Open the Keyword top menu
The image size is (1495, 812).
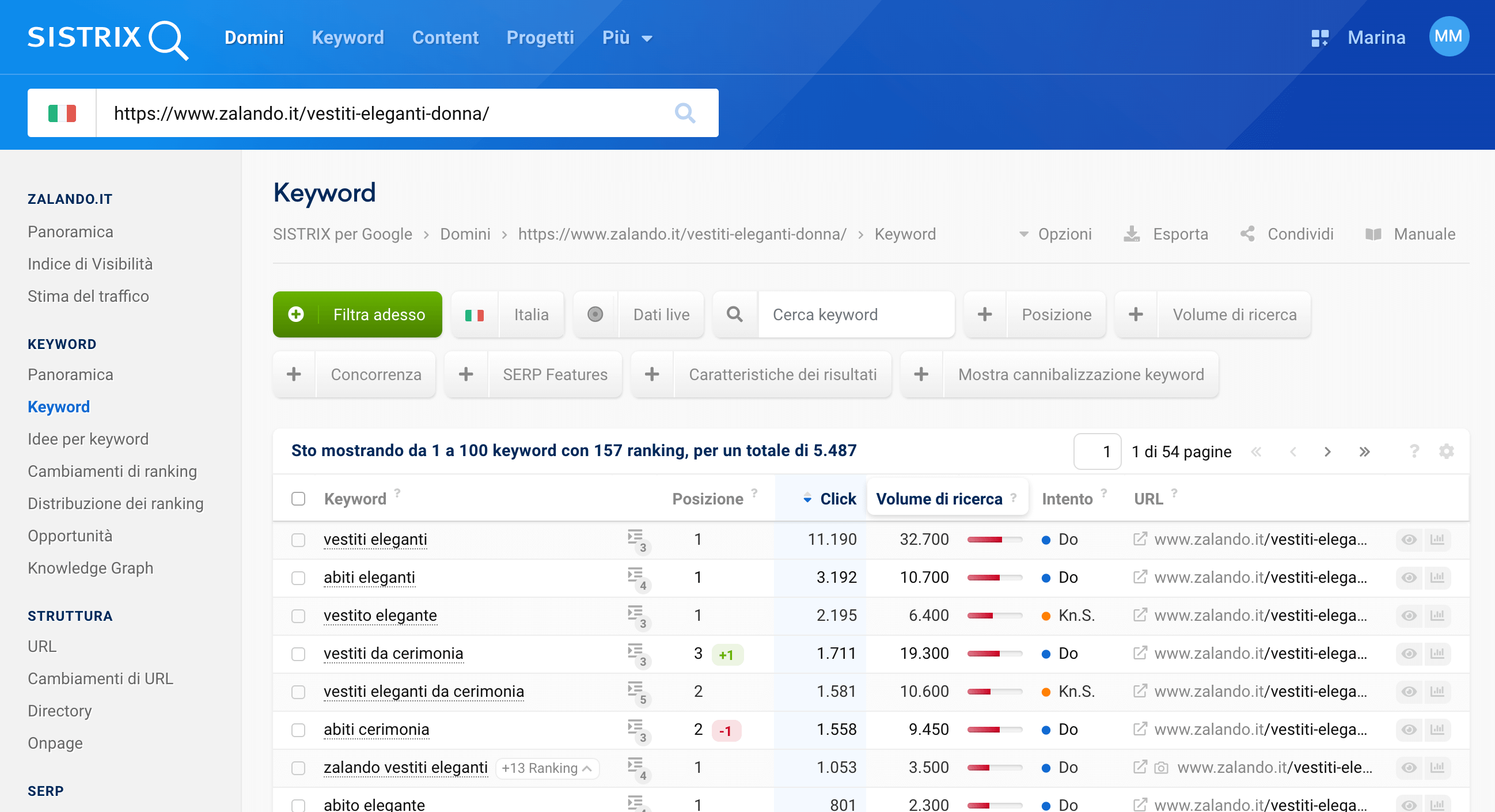[348, 38]
